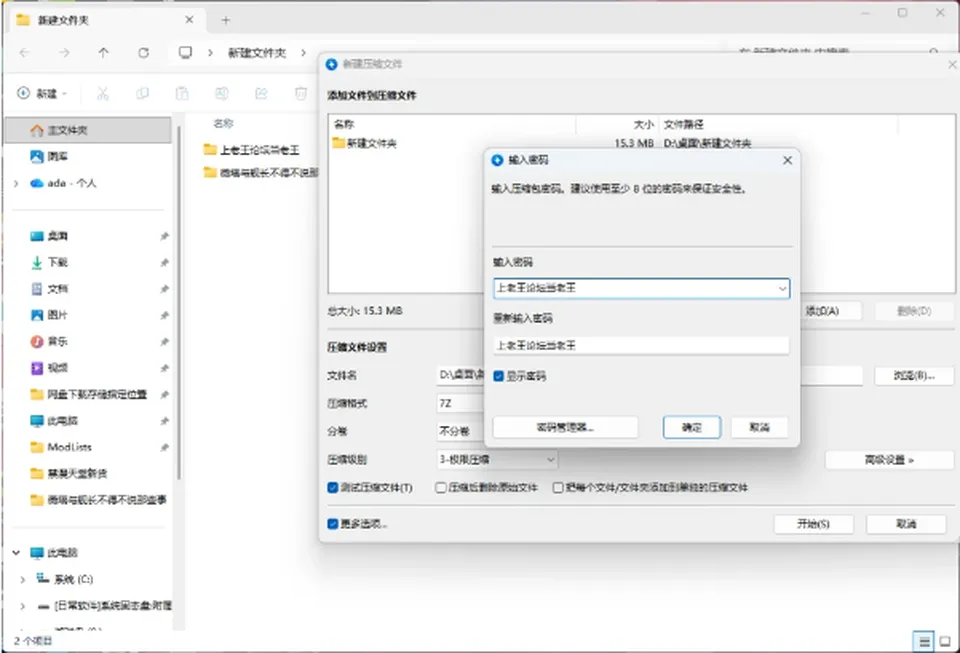Image resolution: width=960 pixels, height=653 pixels.
Task: Switch Explorer to large icons view via status bar icon
Action: click(945, 641)
